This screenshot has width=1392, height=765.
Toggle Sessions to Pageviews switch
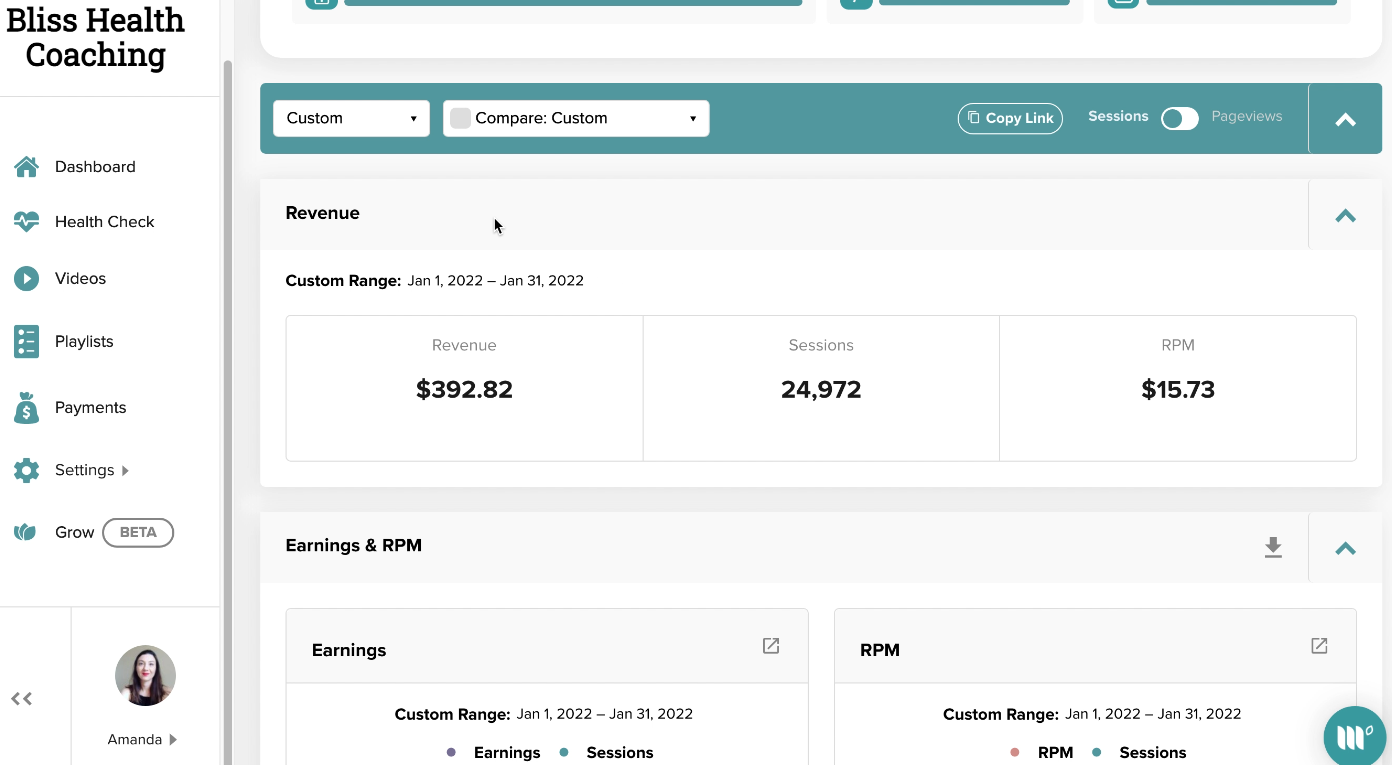point(1180,118)
